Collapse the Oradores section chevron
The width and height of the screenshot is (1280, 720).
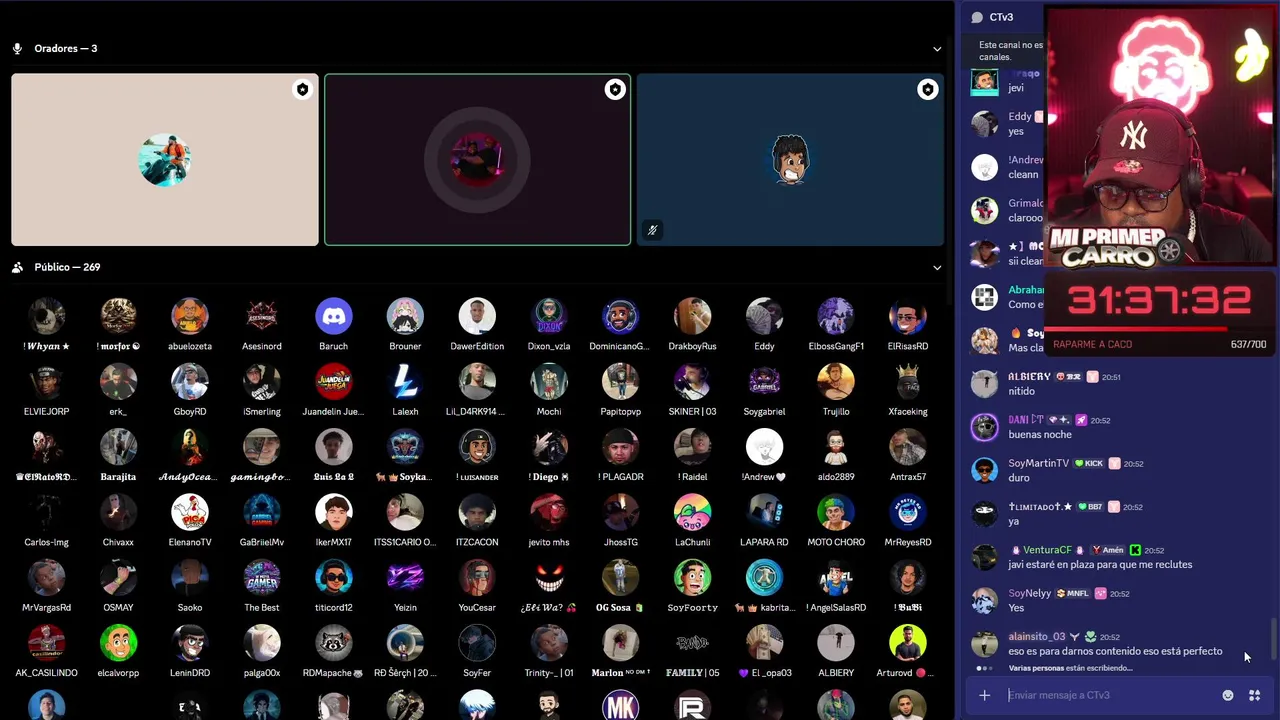937,48
